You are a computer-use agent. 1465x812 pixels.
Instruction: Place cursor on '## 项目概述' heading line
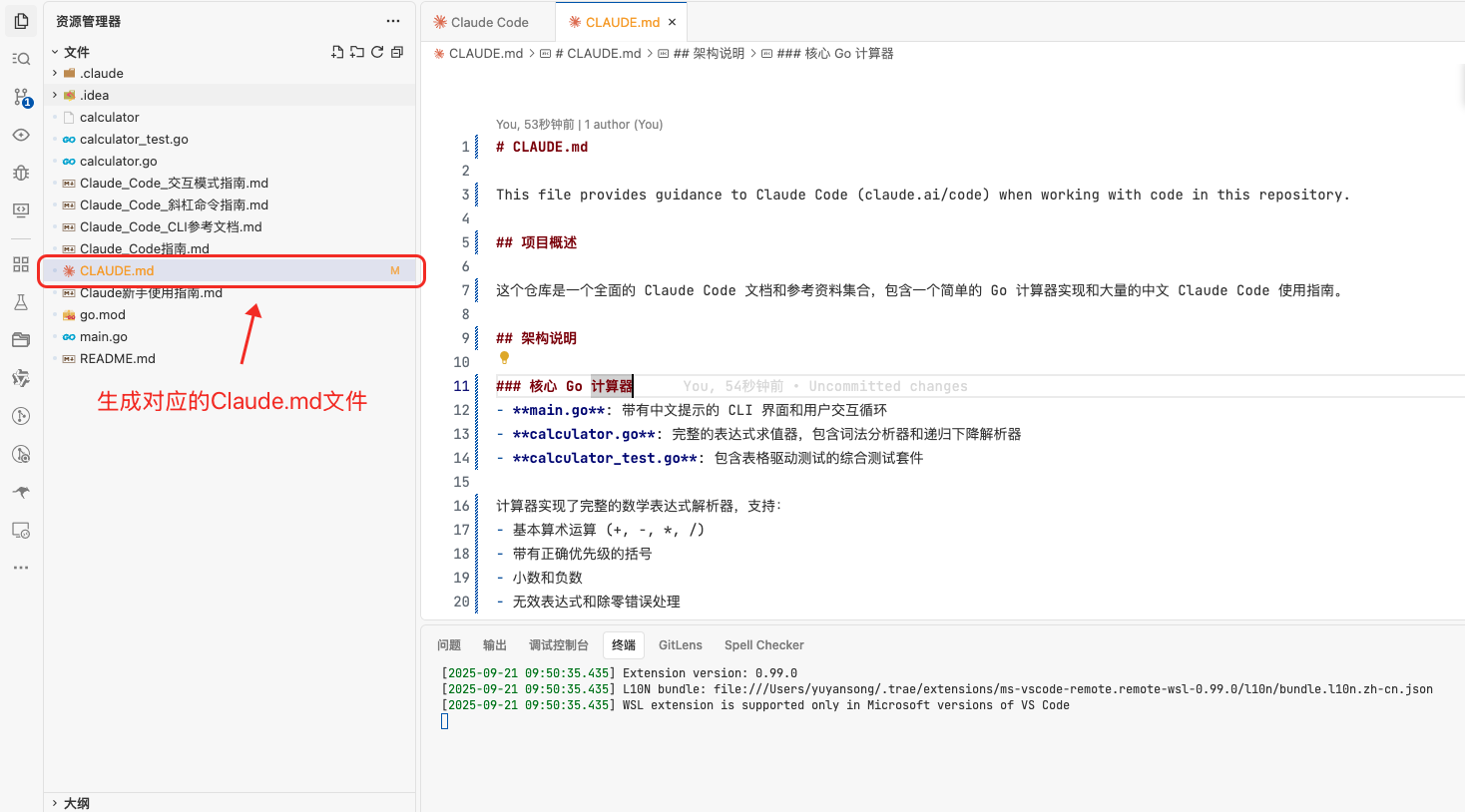pos(537,242)
